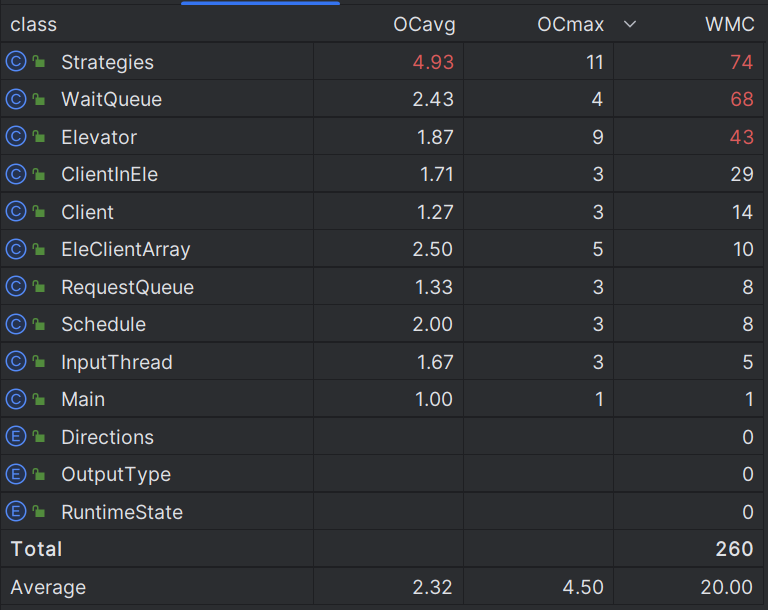Screen dimensions: 768x610
Task: Click the class icon next to WaitQueue
Action: 15,100
